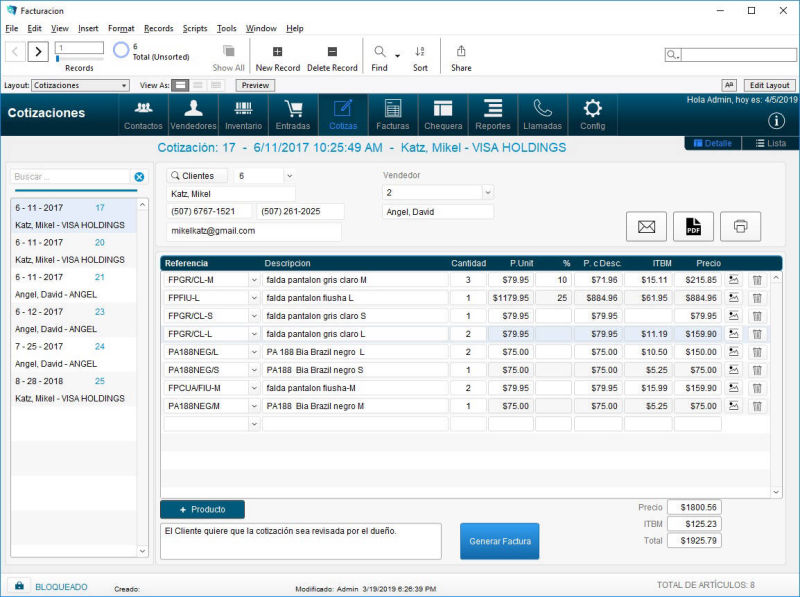Expand the empty new row reference dropdown
Image resolution: width=800 pixels, height=597 pixels.
point(254,424)
